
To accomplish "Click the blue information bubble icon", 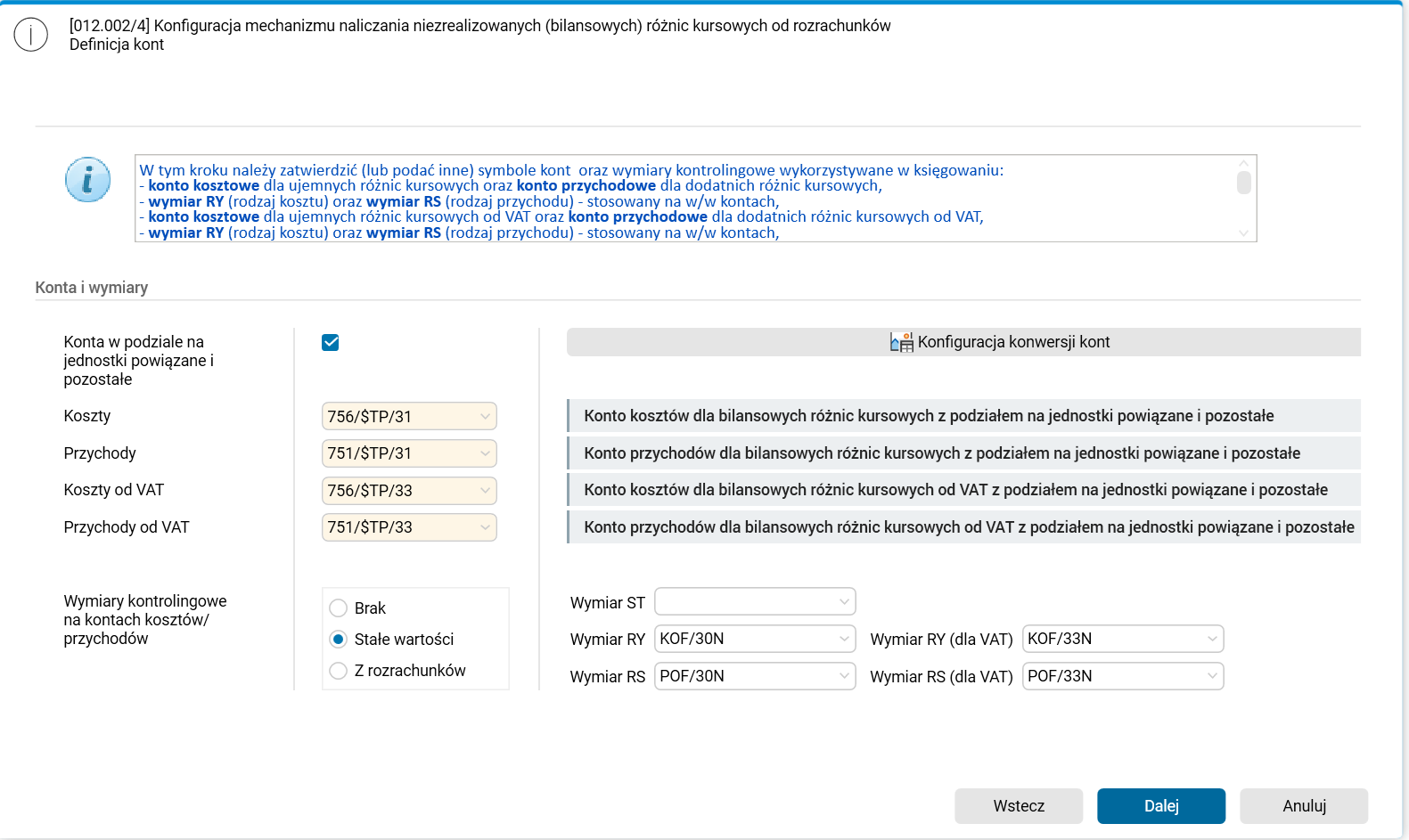I will [87, 180].
